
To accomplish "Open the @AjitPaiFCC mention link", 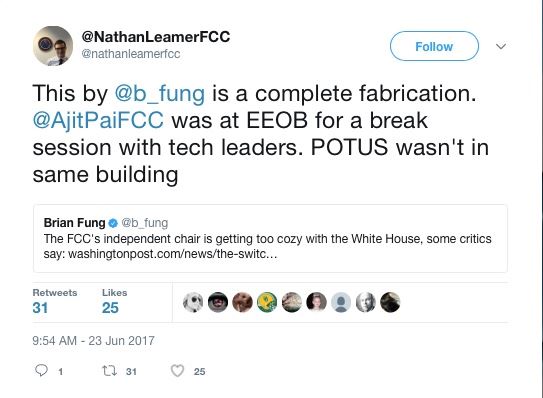I will click(x=98, y=121).
